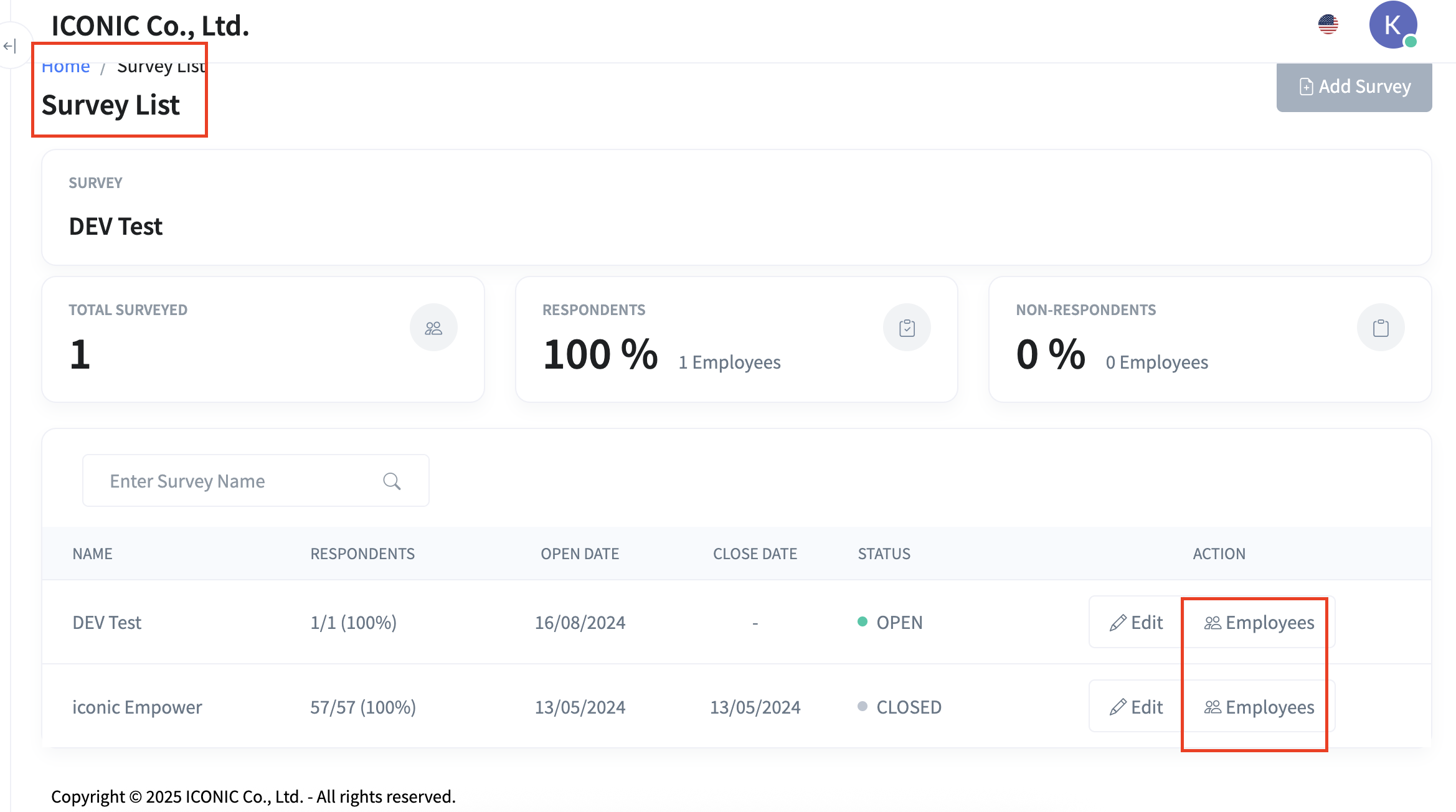This screenshot has width=1456, height=812.
Task: Select the DEV Test row name
Action: [107, 623]
